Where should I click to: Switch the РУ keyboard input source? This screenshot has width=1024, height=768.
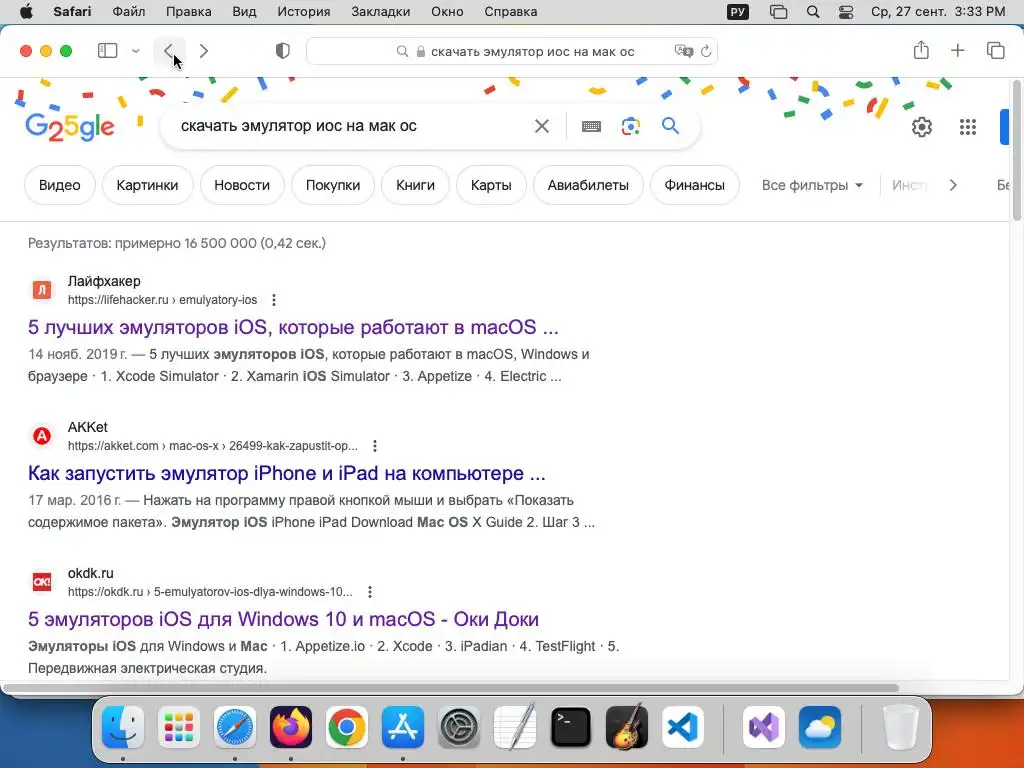(737, 12)
